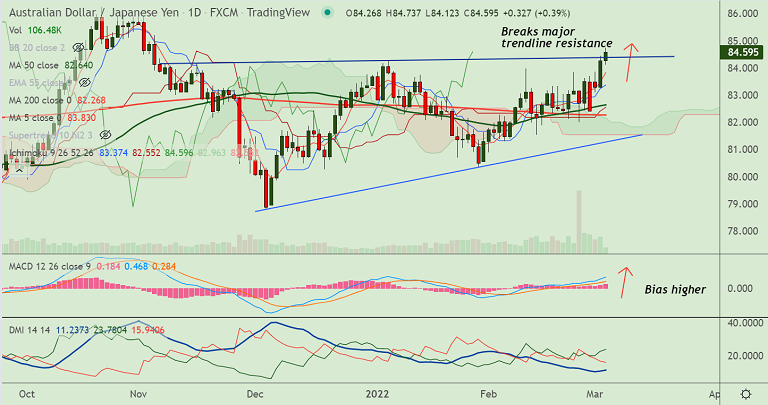768x405 pixels.
Task: Click the DMI ADX value 11.2373
Action: coord(72,330)
